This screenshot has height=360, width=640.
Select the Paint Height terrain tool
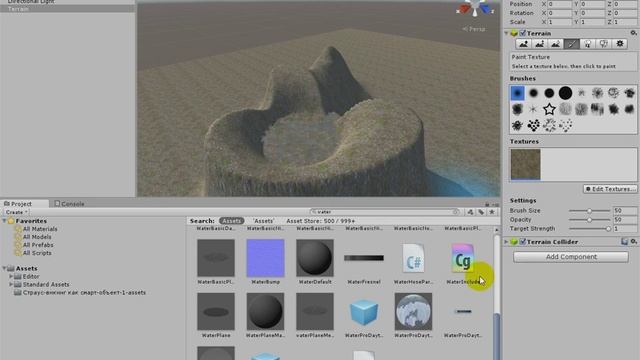point(540,44)
